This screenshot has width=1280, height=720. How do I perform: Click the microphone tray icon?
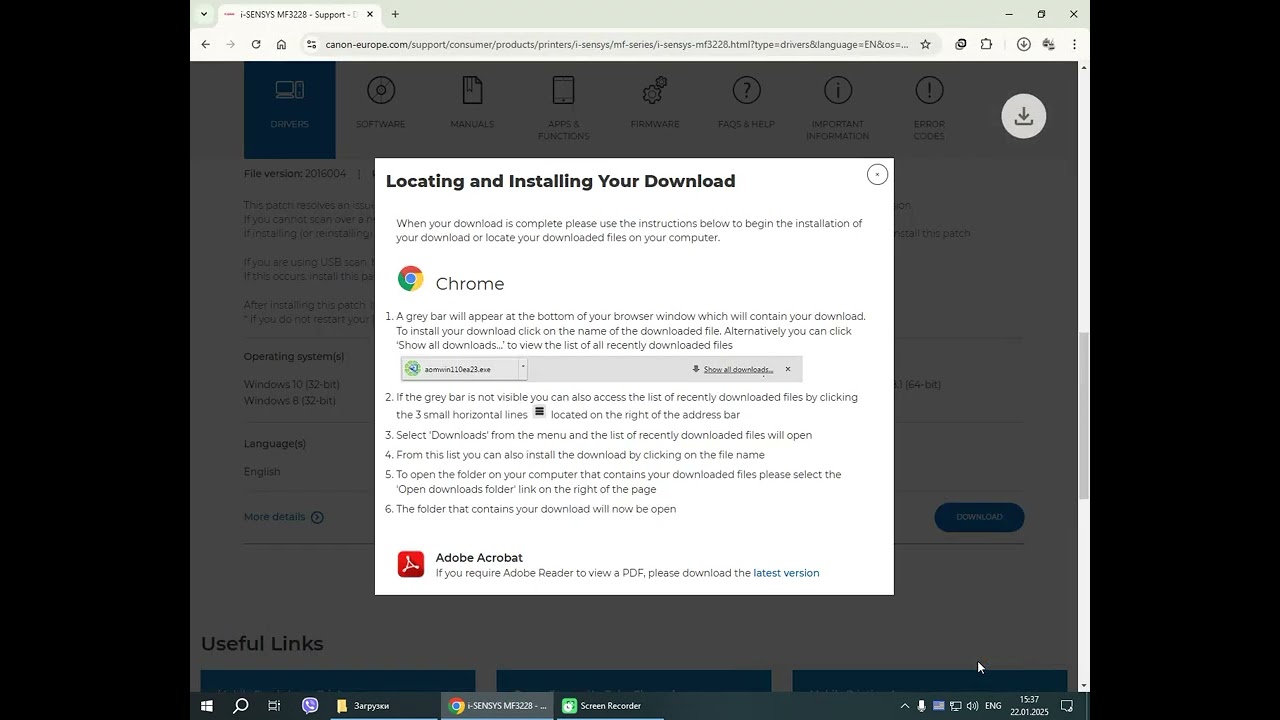click(x=921, y=706)
